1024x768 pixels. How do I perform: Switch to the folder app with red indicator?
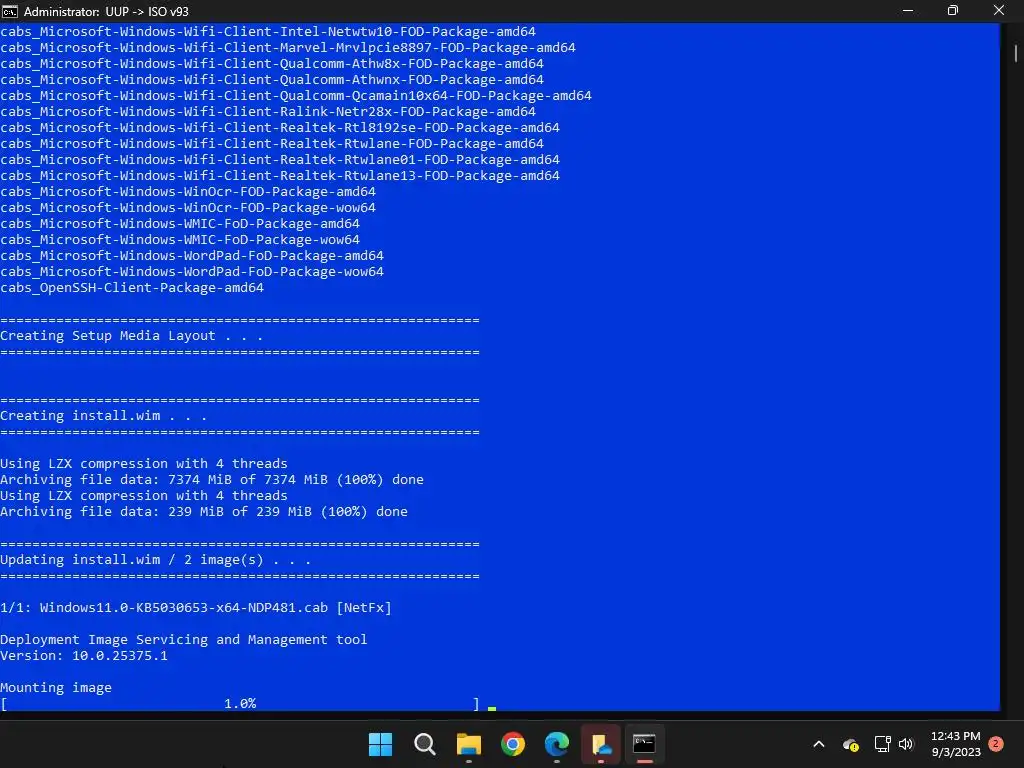click(x=601, y=744)
